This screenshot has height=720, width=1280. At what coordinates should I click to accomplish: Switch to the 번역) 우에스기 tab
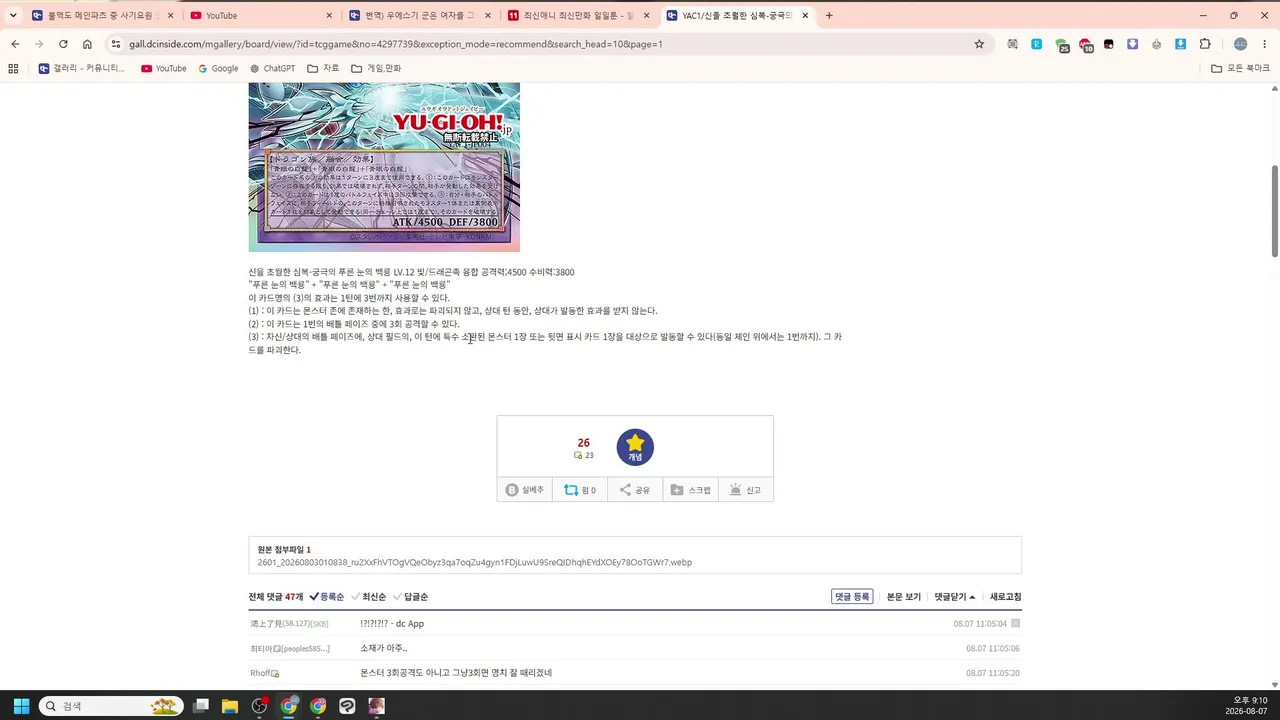pos(420,15)
